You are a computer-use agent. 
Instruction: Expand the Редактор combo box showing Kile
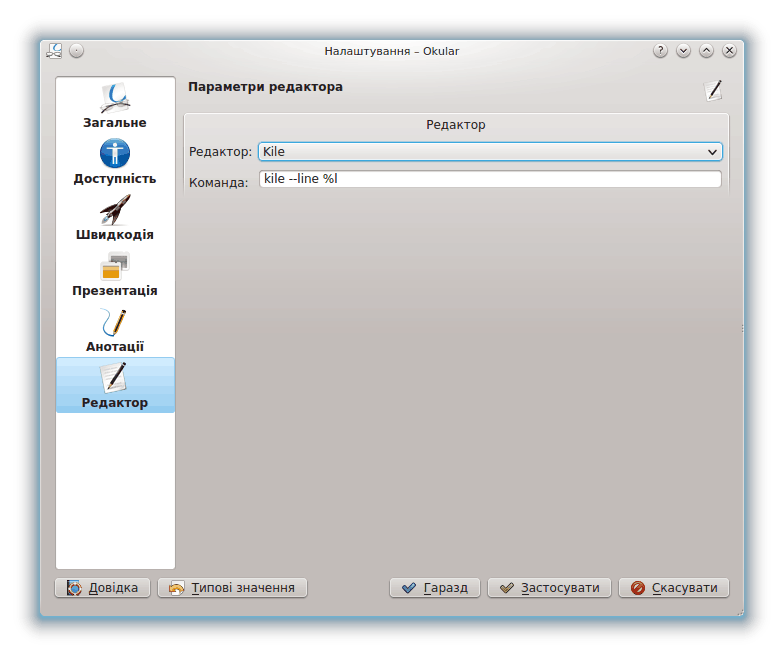pyautogui.click(x=490, y=152)
